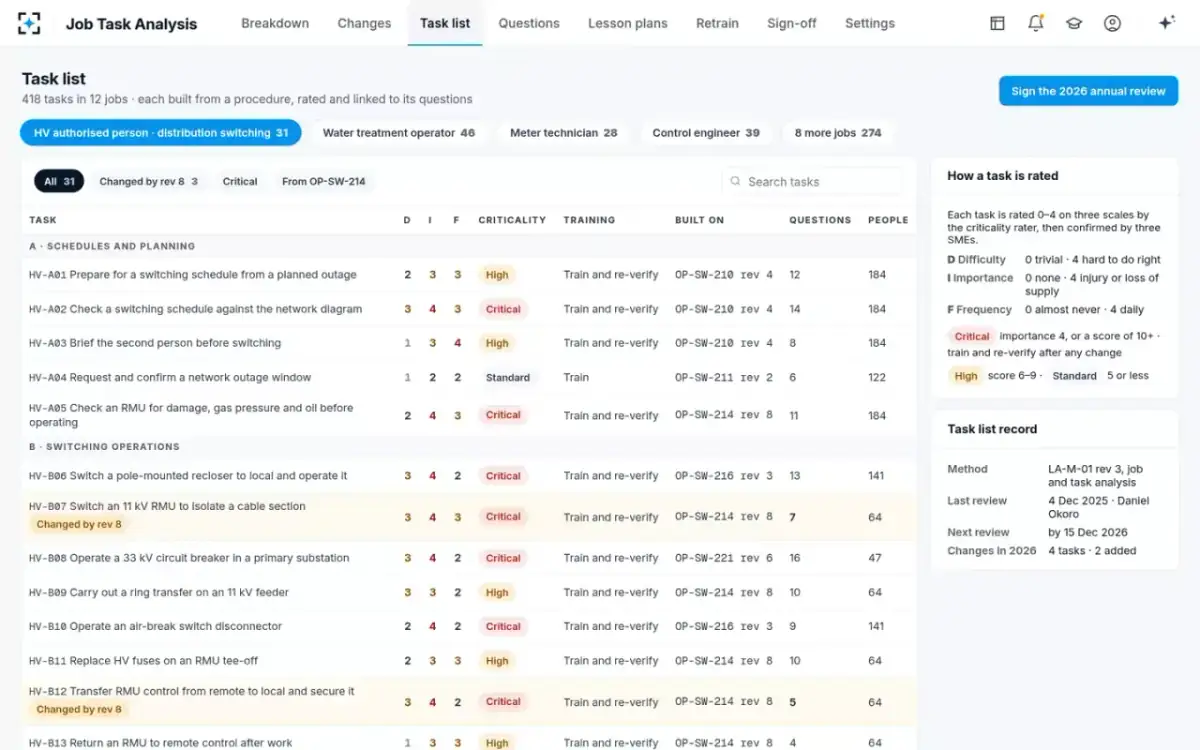
Task: Filter by Changed by rev 8
Action: [x=148, y=181]
